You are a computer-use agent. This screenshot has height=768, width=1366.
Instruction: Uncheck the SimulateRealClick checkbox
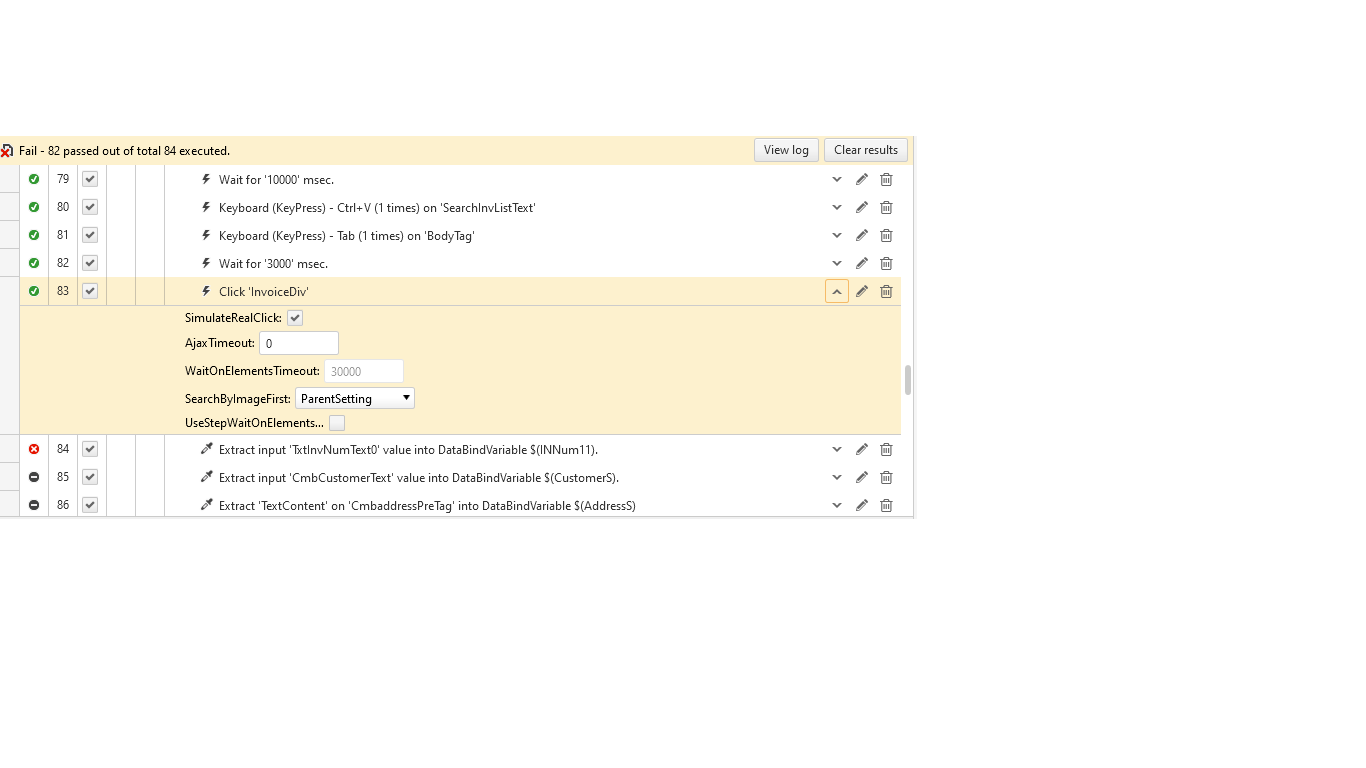pos(295,318)
